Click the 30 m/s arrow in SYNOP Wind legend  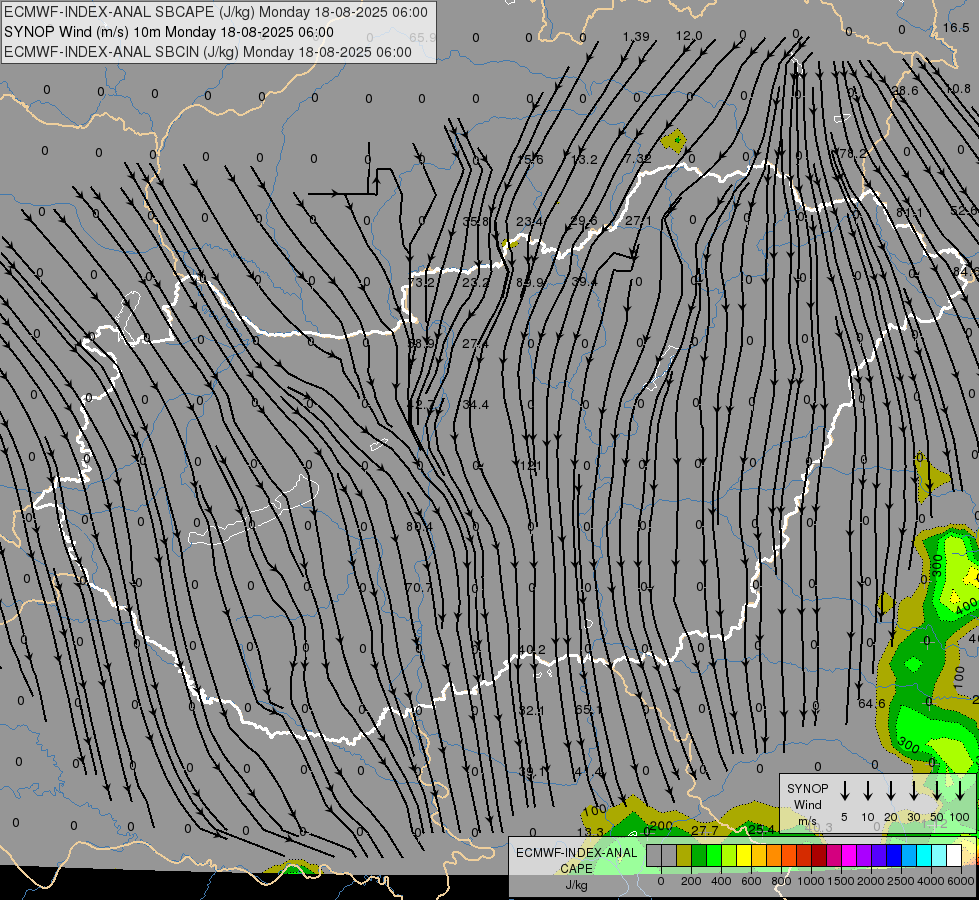coord(913,790)
